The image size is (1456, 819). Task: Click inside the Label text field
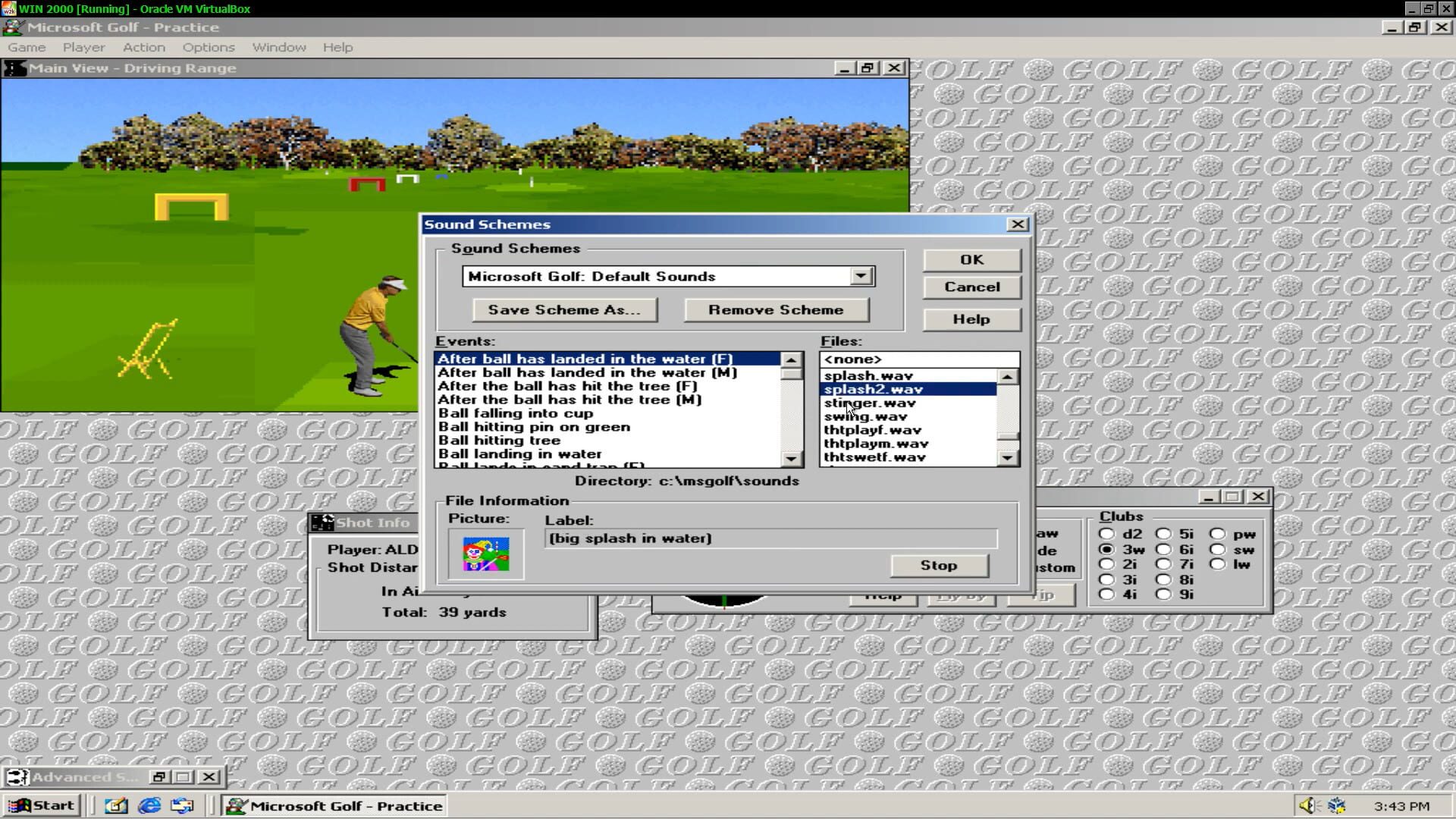tap(758, 538)
